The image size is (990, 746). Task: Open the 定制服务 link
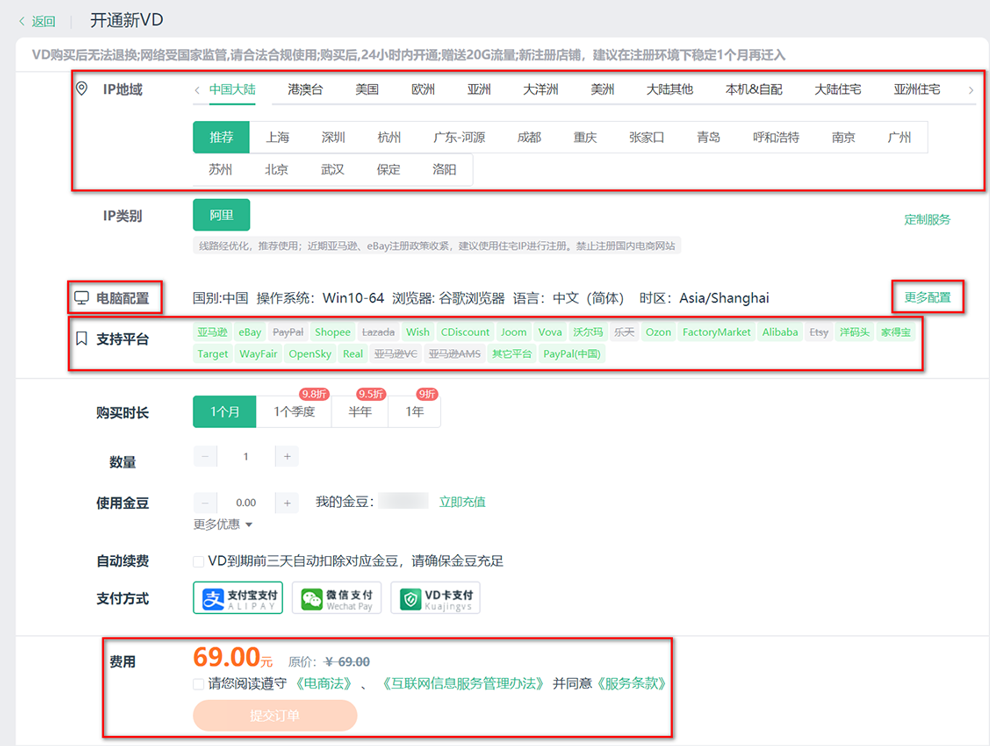tap(927, 220)
